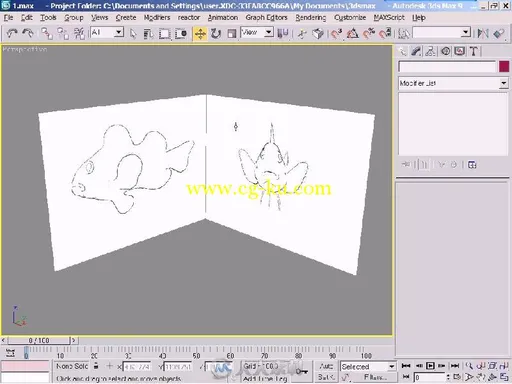Choose the Bind to Space Warp tool
Screen dimensions: 512x384
click(79, 33)
